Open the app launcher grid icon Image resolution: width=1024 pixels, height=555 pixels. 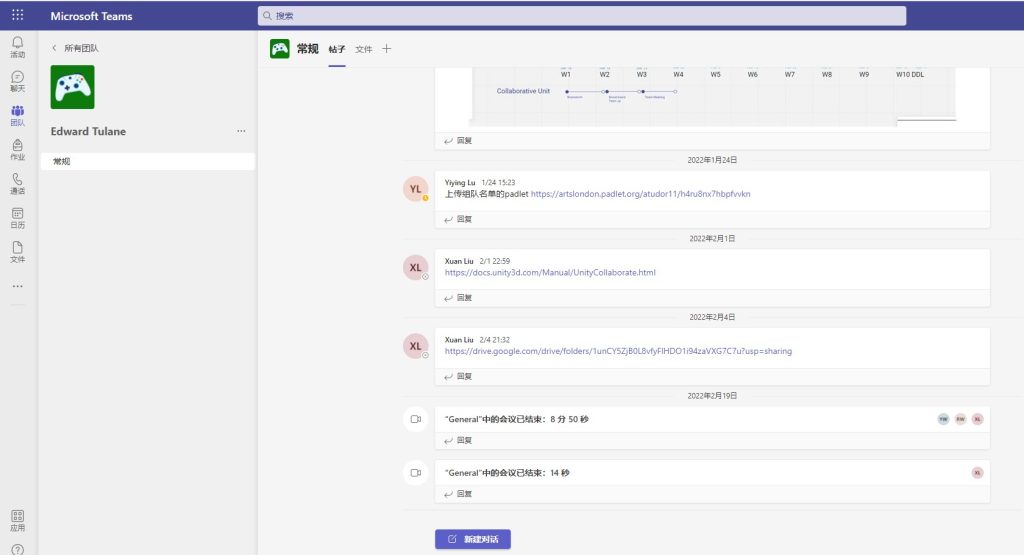click(18, 15)
